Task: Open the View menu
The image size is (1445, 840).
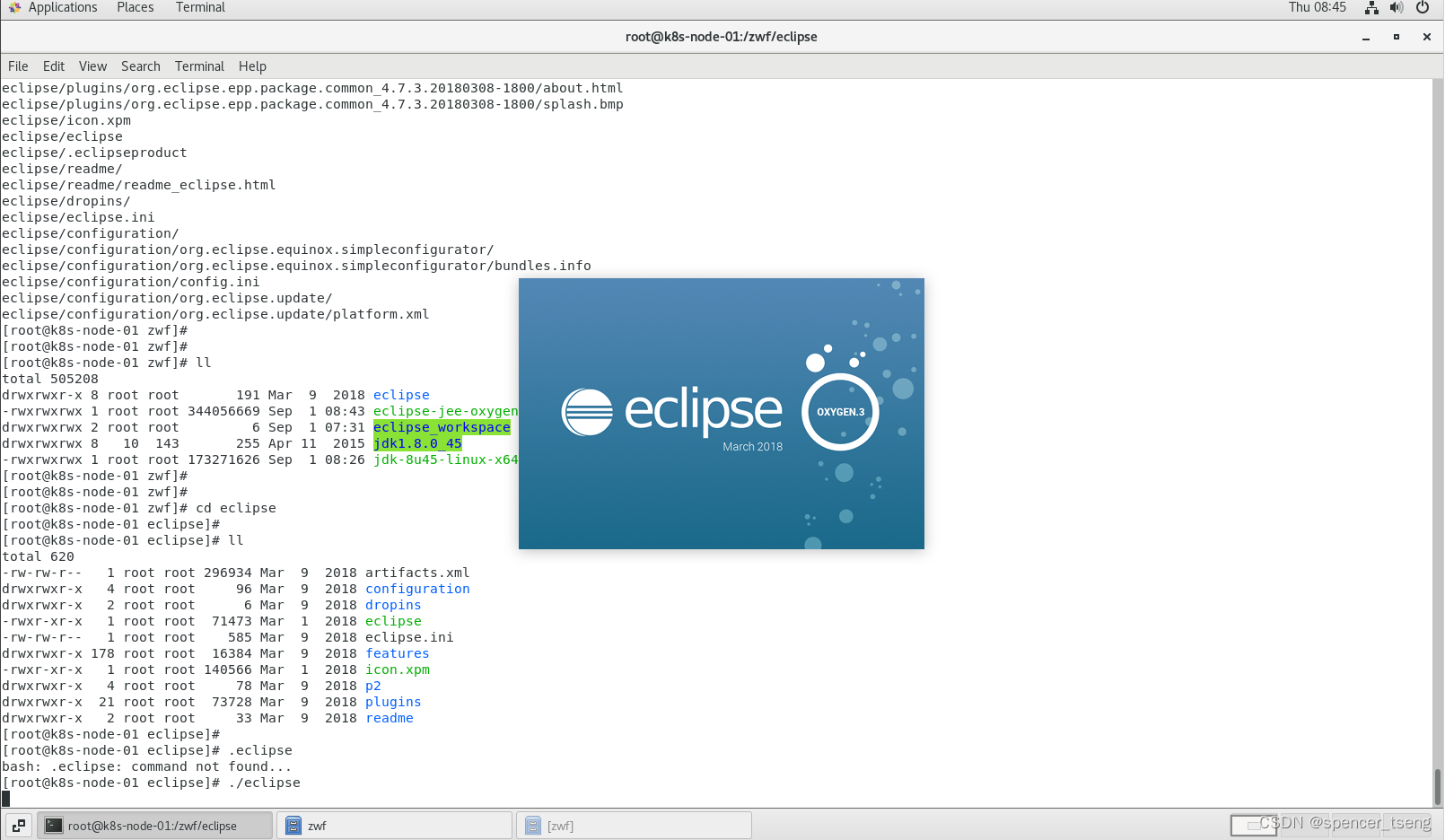Action: 92,66
